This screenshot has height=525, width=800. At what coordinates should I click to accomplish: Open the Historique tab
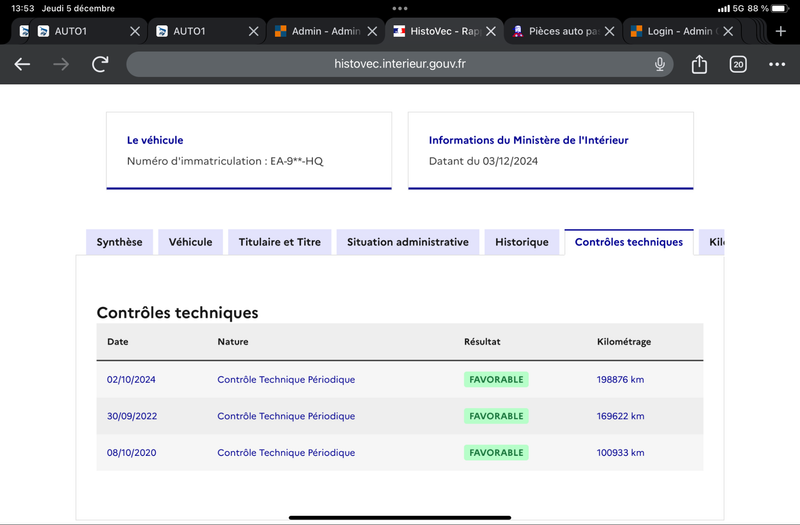pyautogui.click(x=521, y=242)
